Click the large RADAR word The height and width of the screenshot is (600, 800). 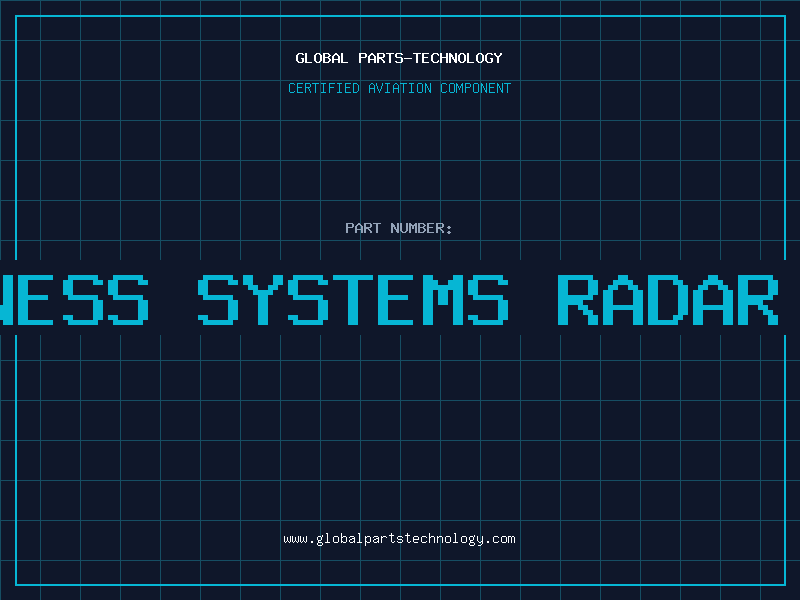tap(668, 299)
